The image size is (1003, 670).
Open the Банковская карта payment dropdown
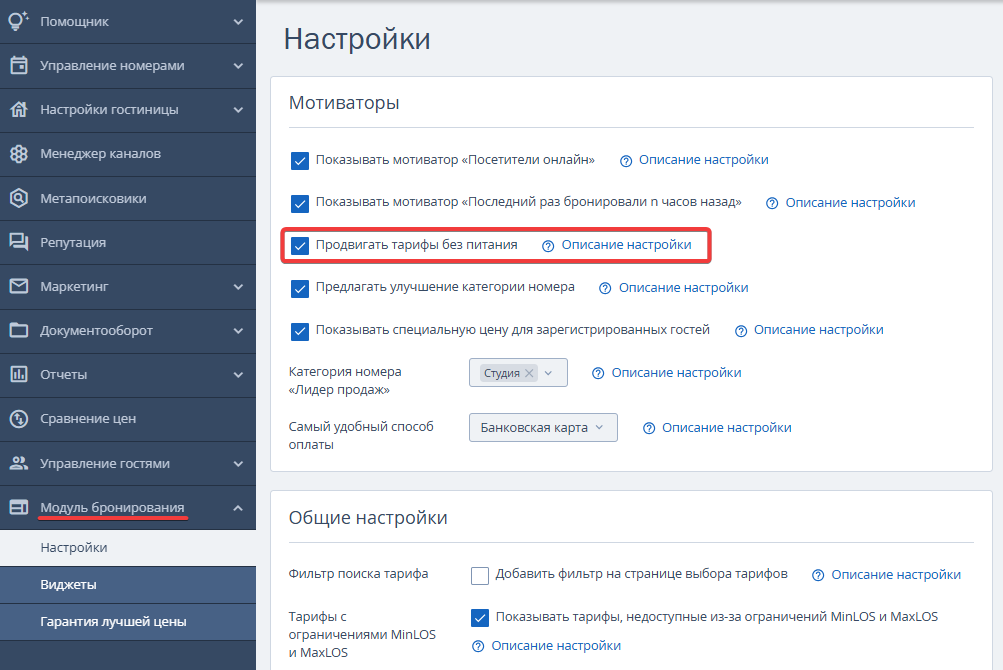(543, 427)
